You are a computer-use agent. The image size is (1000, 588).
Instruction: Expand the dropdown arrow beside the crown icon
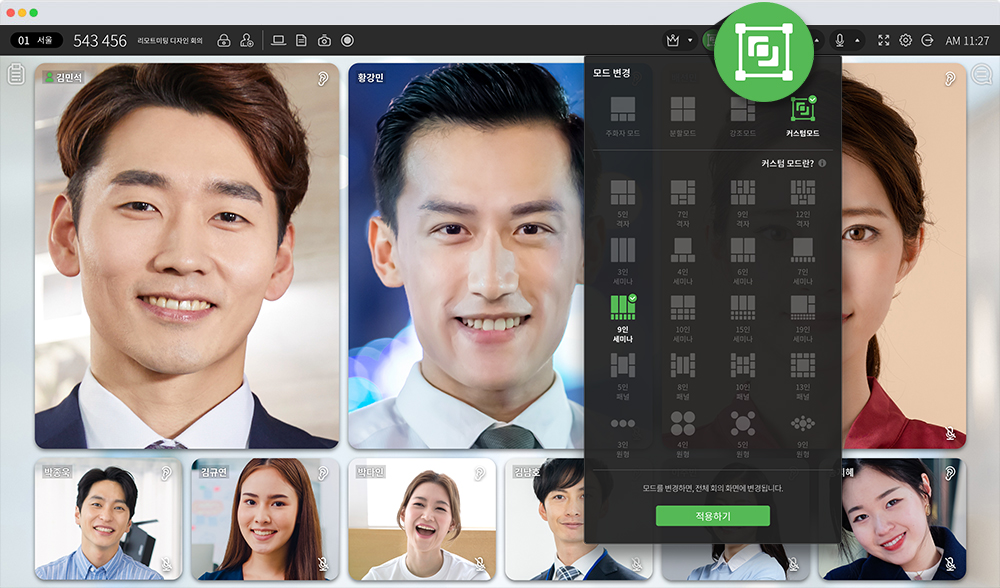pos(690,41)
